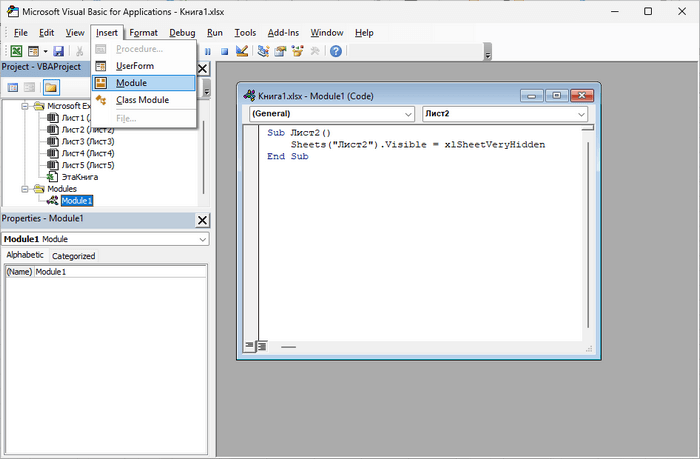Viewport: 700px width, 459px height.
Task: Click the blue Help question mark icon
Action: pos(336,51)
